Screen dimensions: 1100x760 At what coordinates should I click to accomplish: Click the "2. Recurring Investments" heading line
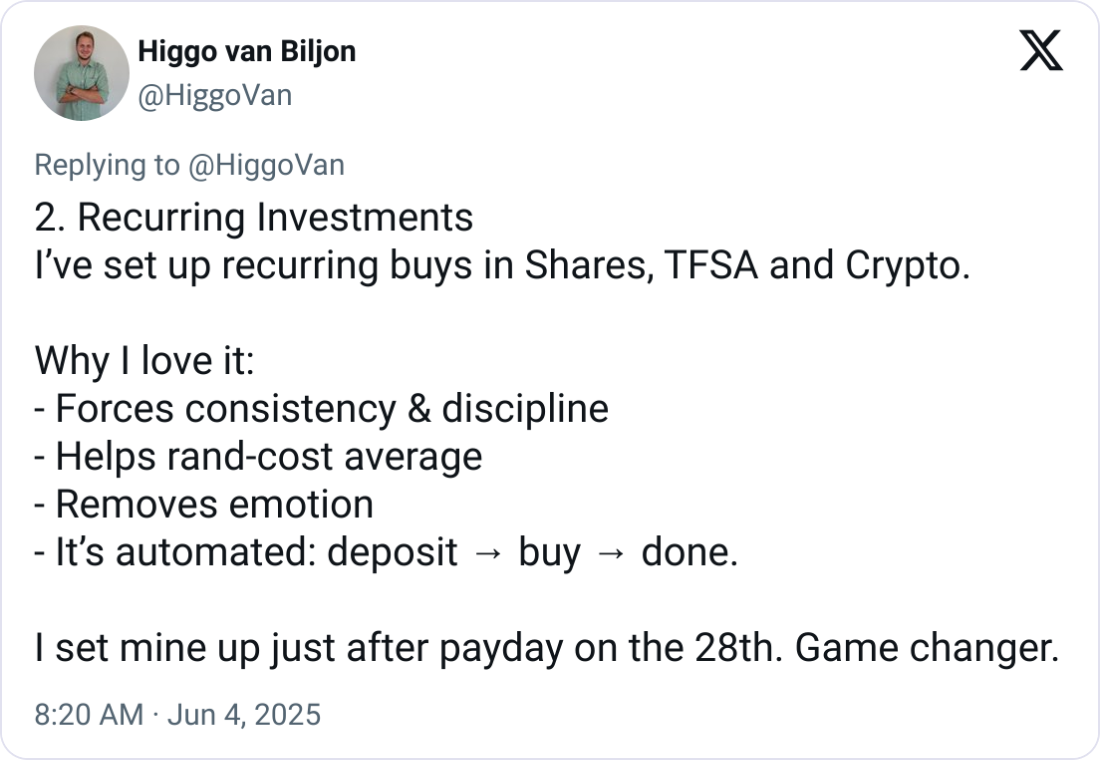[x=254, y=218]
